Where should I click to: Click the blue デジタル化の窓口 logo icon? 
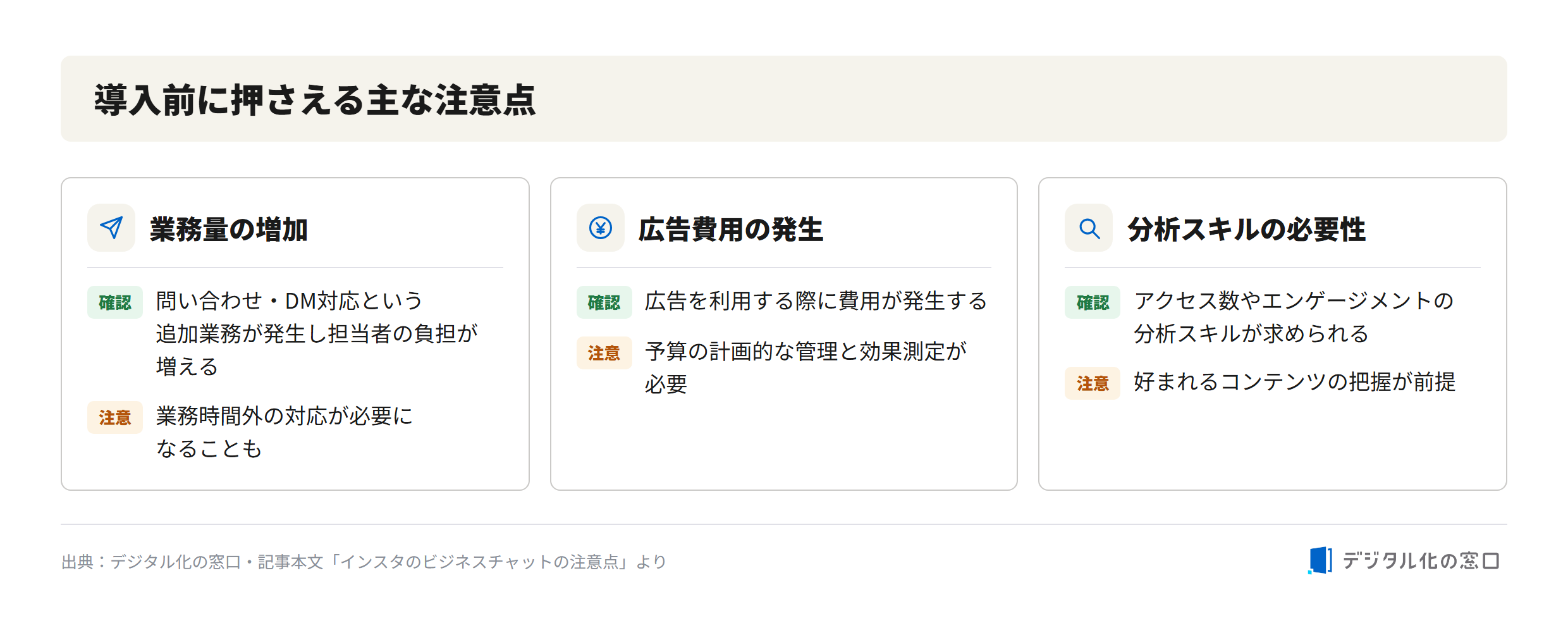pos(1320,560)
